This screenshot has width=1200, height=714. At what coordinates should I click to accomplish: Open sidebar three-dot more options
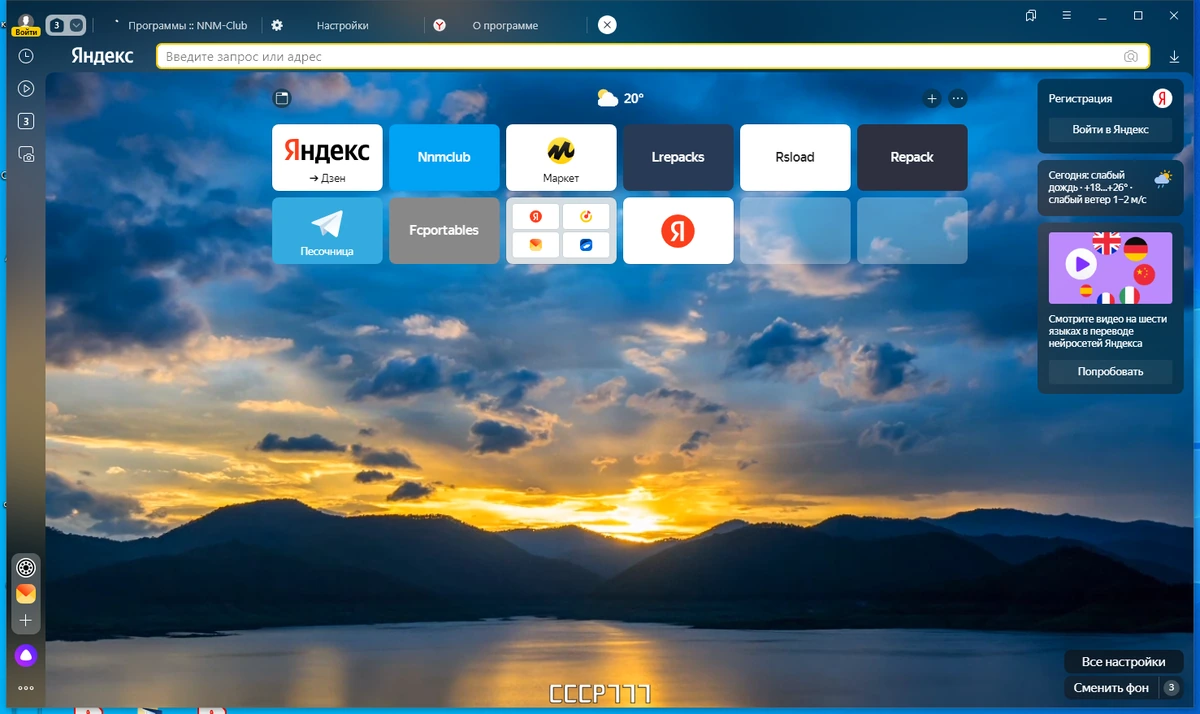point(26,688)
